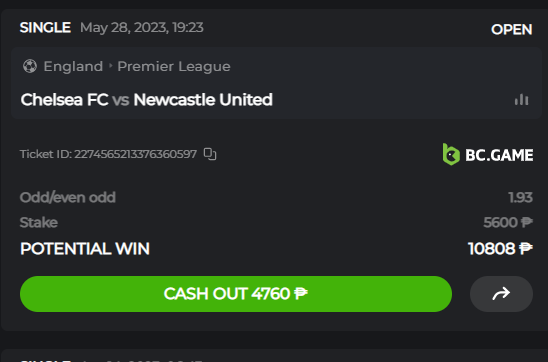The height and width of the screenshot is (362, 548).
Task: Open the Premier League breadcrumb link
Action: point(174,66)
